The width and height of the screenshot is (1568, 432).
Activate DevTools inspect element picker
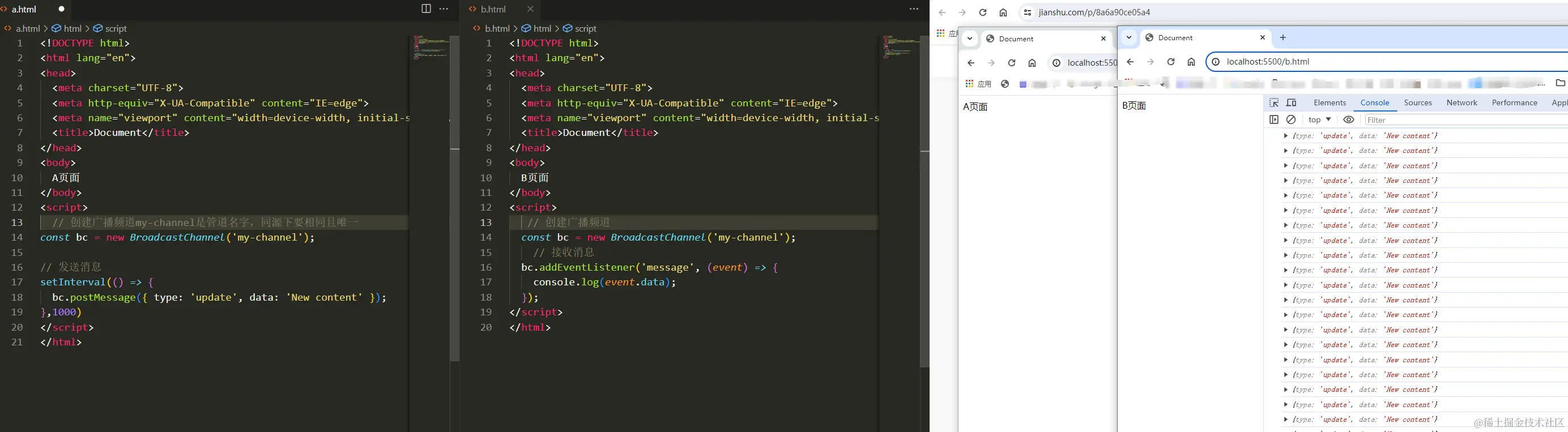pos(1274,103)
